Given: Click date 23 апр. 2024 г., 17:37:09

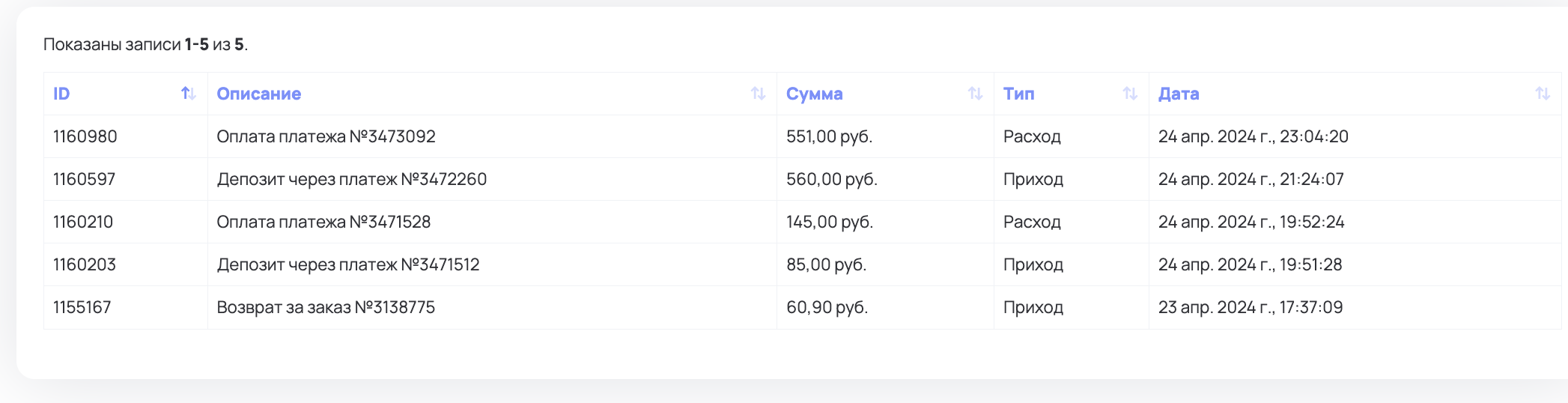Looking at the screenshot, I should pos(1250,307).
